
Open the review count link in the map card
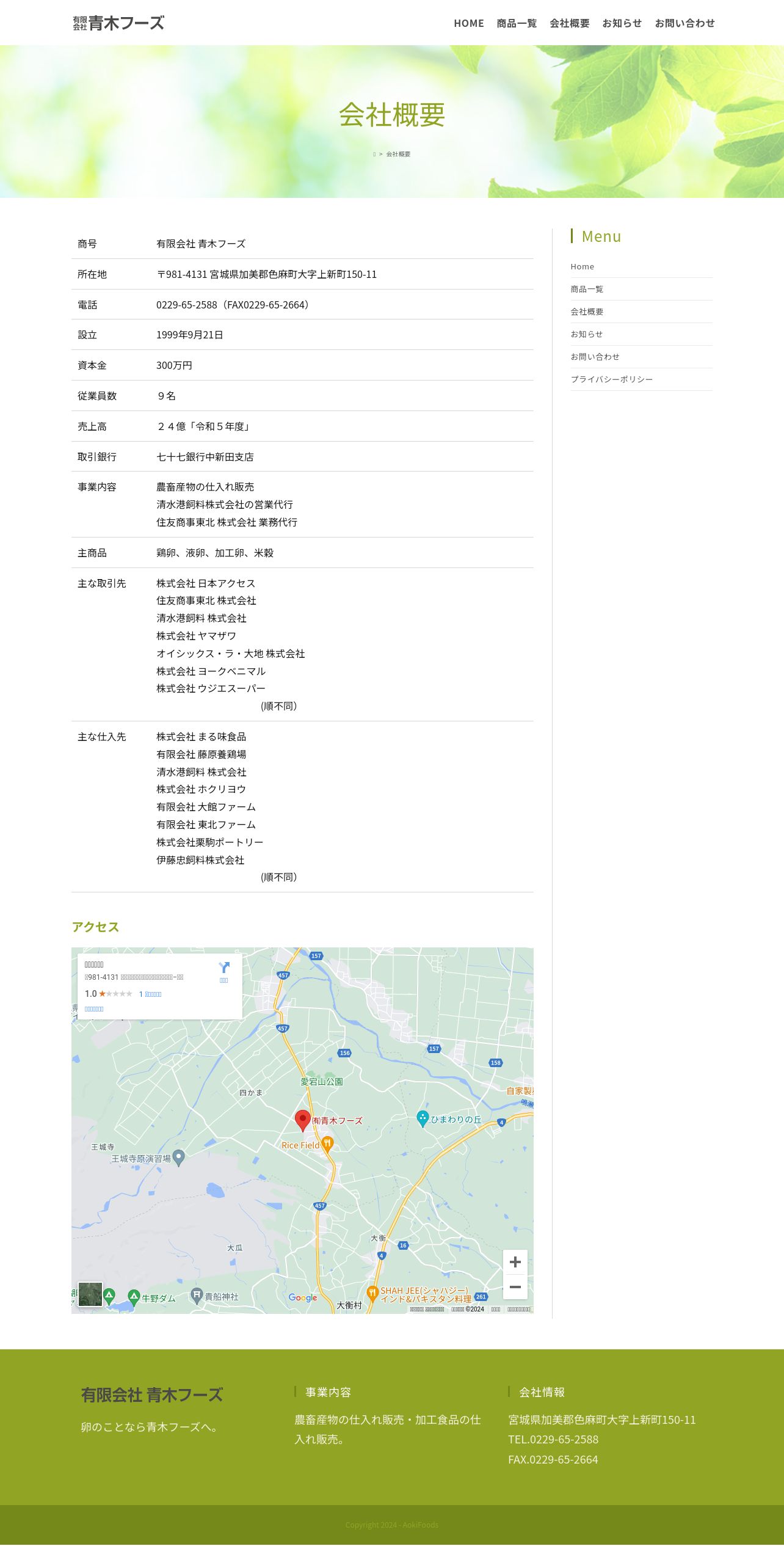point(150,994)
